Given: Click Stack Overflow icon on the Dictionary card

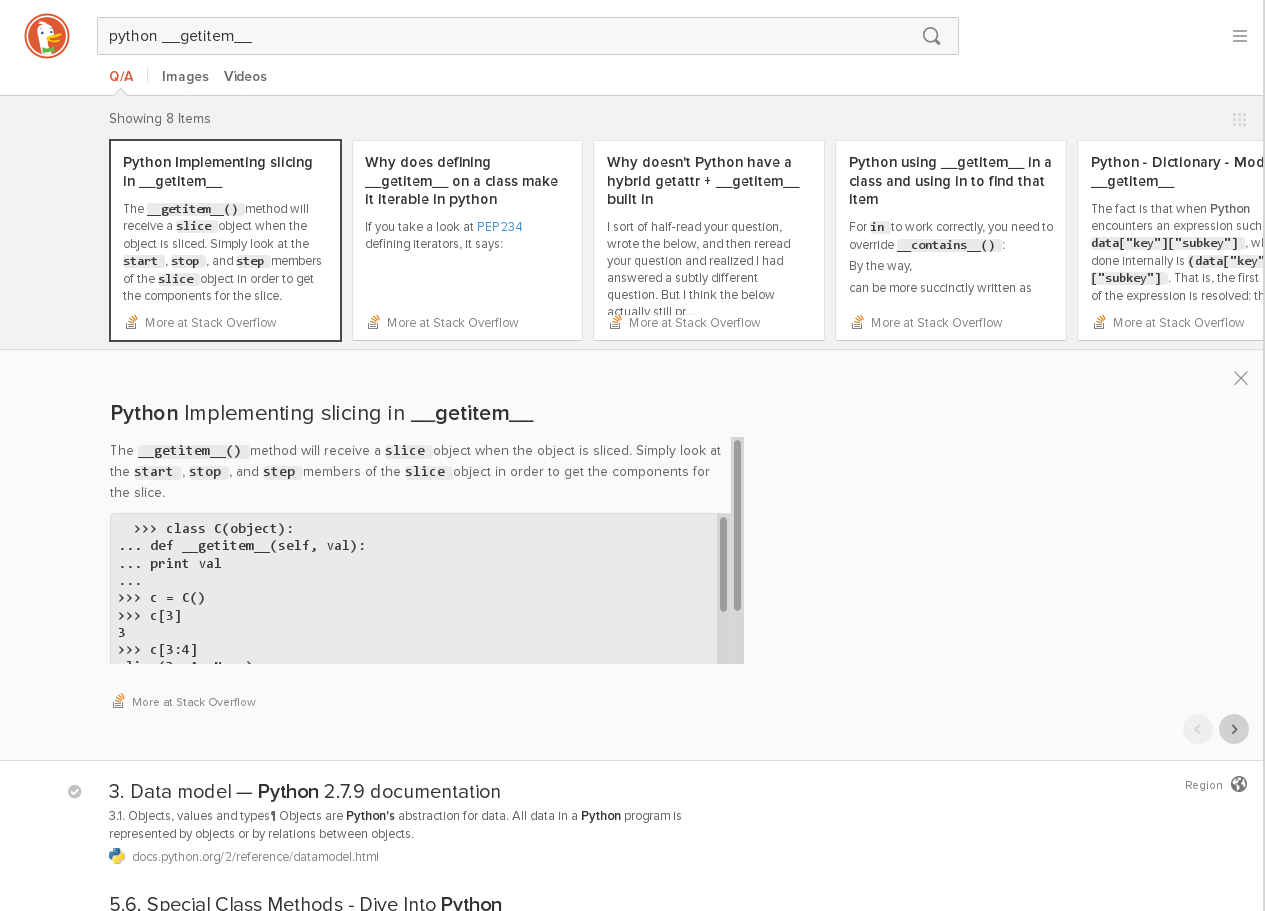Looking at the screenshot, I should pos(1099,322).
